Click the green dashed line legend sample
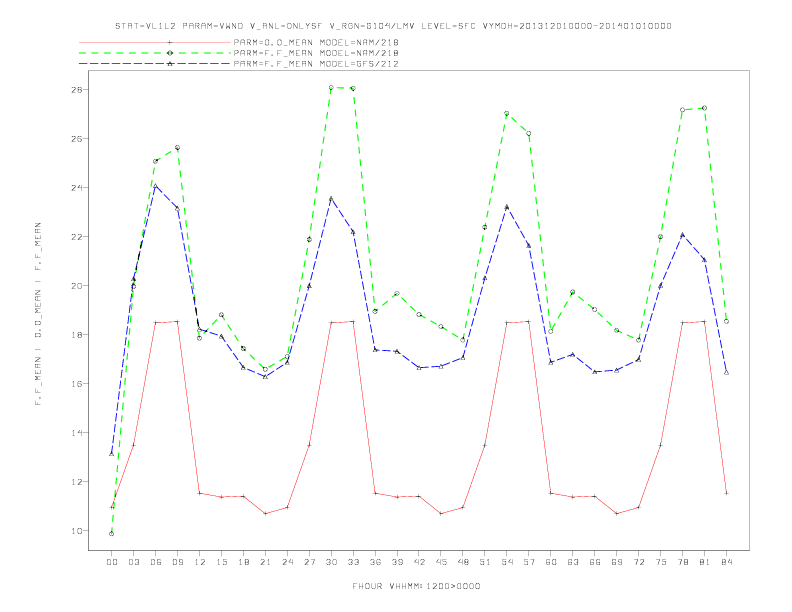This screenshot has height=612, width=792. 155,53
